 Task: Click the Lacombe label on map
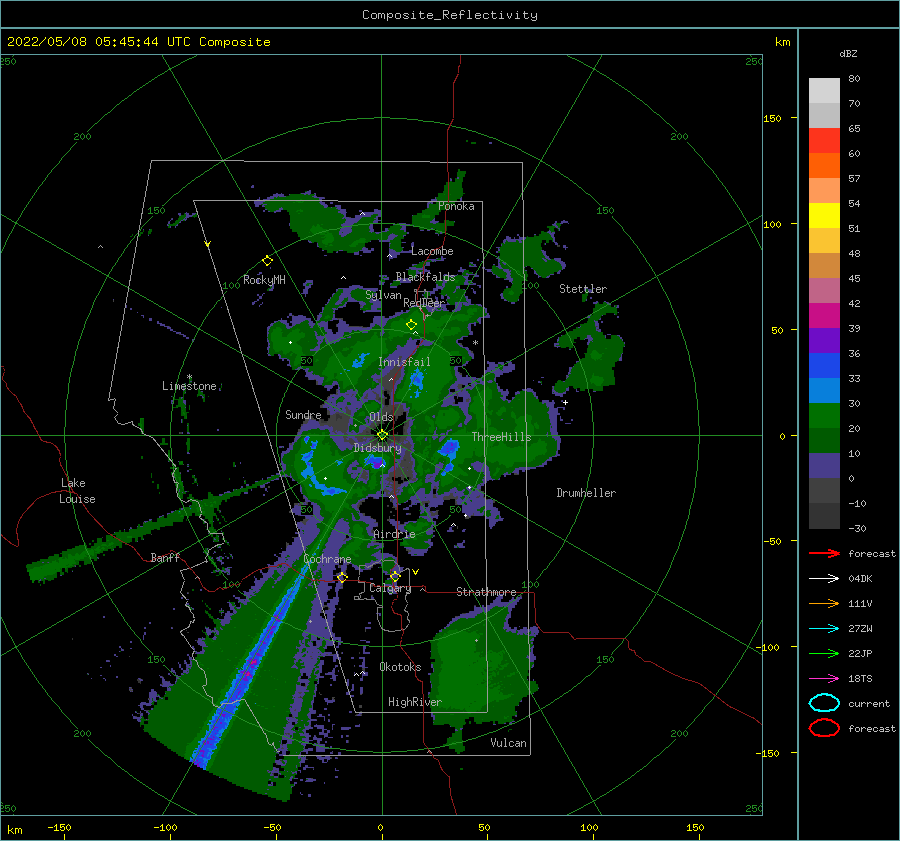(432, 251)
